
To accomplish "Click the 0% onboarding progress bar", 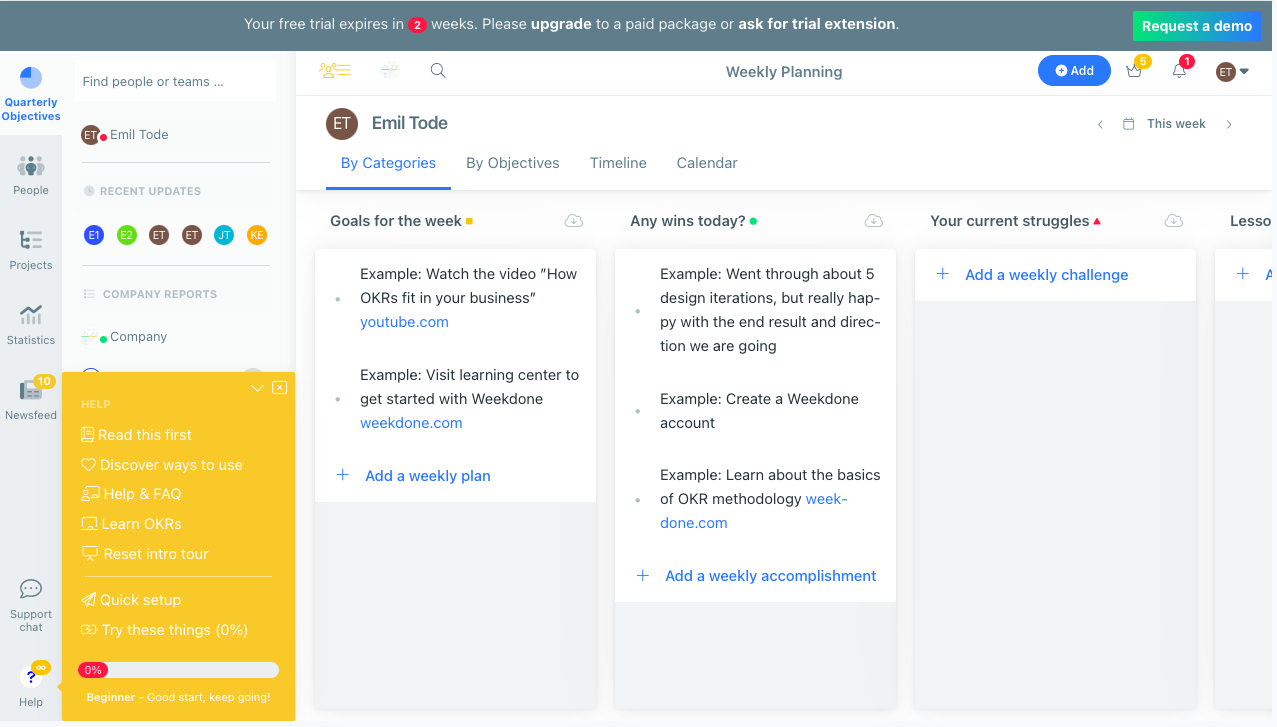I will click(178, 670).
